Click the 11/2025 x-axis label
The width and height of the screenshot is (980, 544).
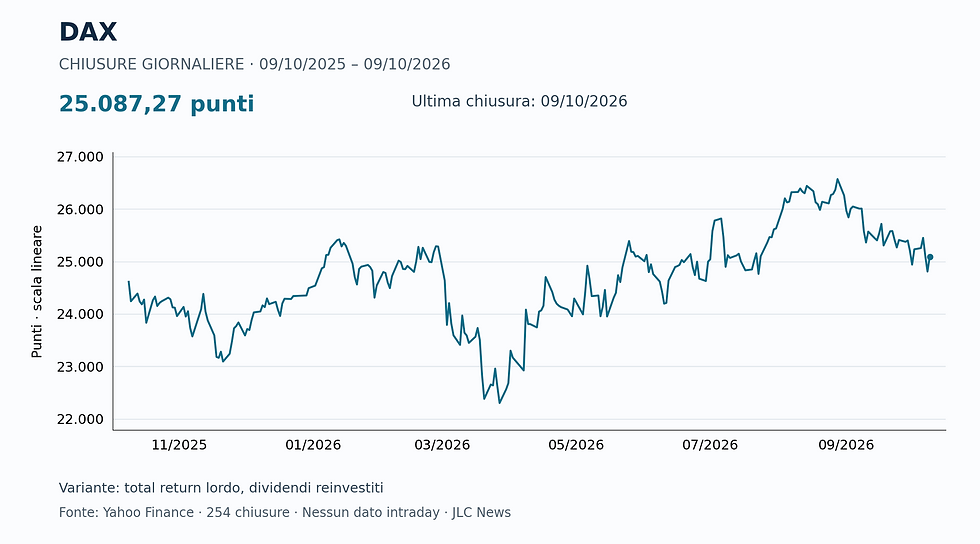179,445
